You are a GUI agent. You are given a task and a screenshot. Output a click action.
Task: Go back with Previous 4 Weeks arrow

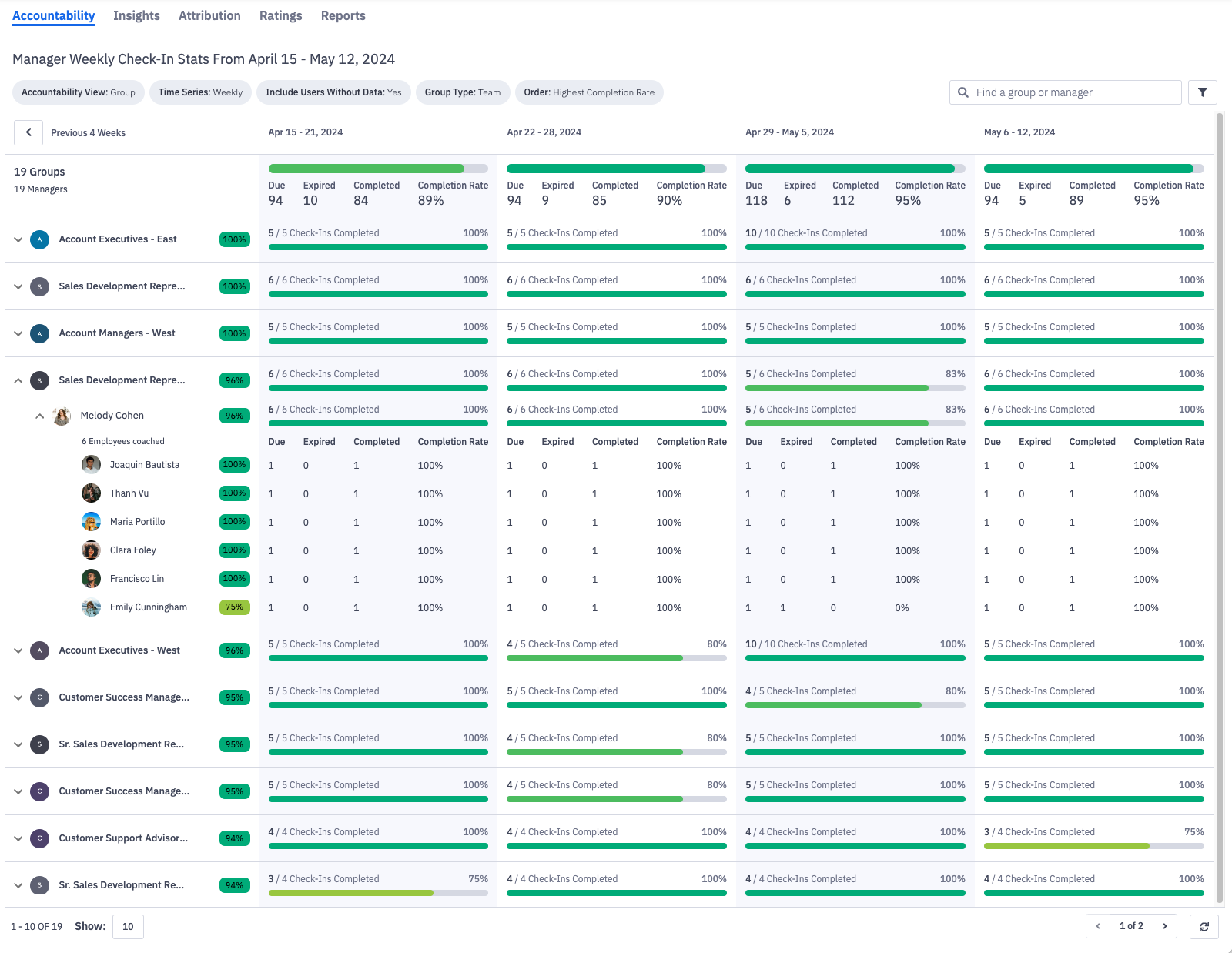[x=28, y=132]
